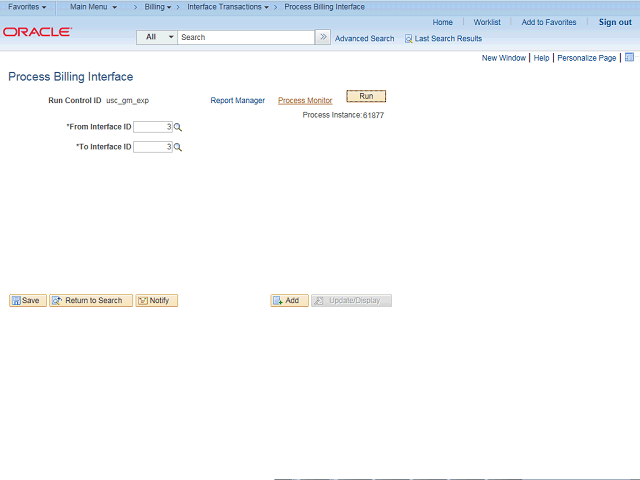Open the Favorites dropdown menu
The image size is (640, 480).
coord(27,7)
